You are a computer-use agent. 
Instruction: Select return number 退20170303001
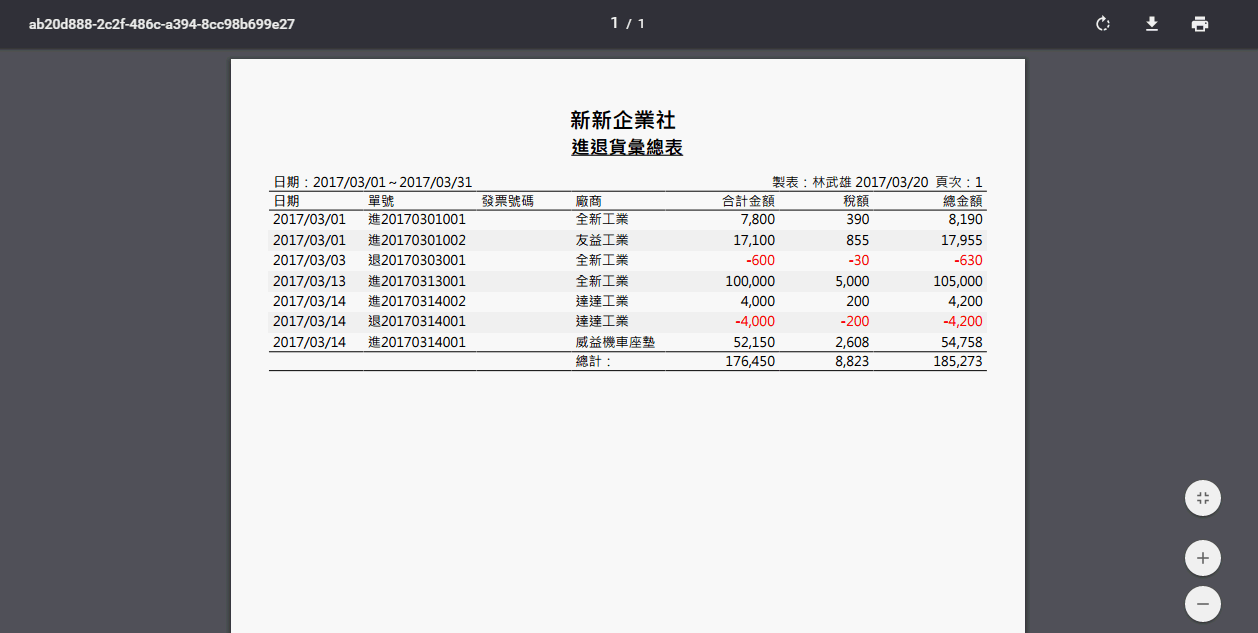click(417, 260)
